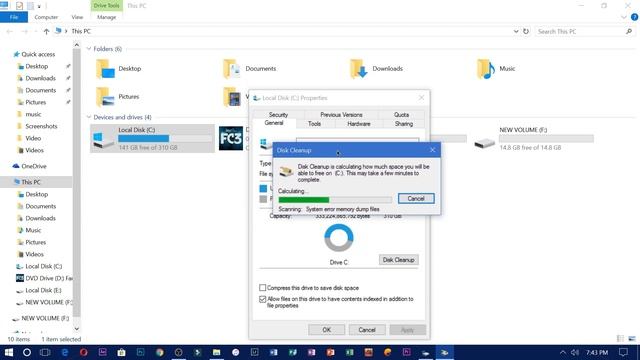
Task: Open the Action Center notification icon
Action: pos(623,352)
